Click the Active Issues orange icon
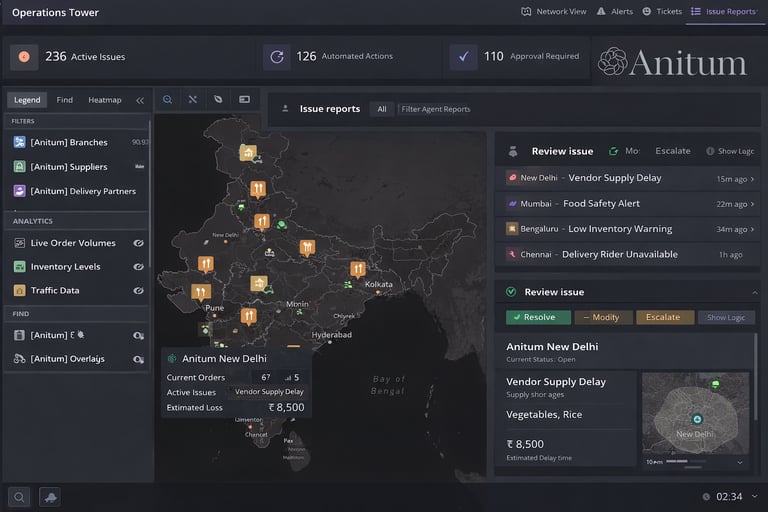 coord(24,57)
